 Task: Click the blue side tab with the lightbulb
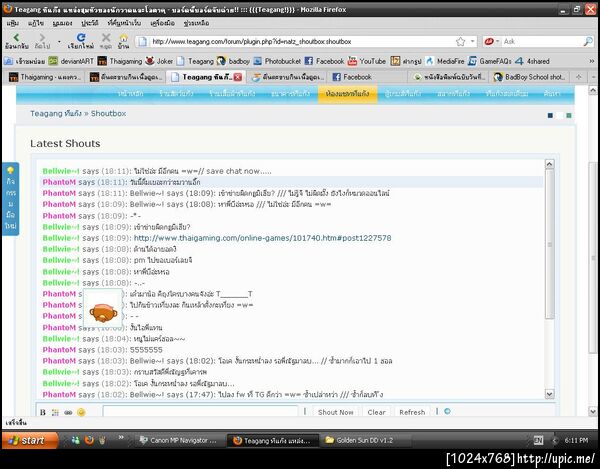[10, 199]
